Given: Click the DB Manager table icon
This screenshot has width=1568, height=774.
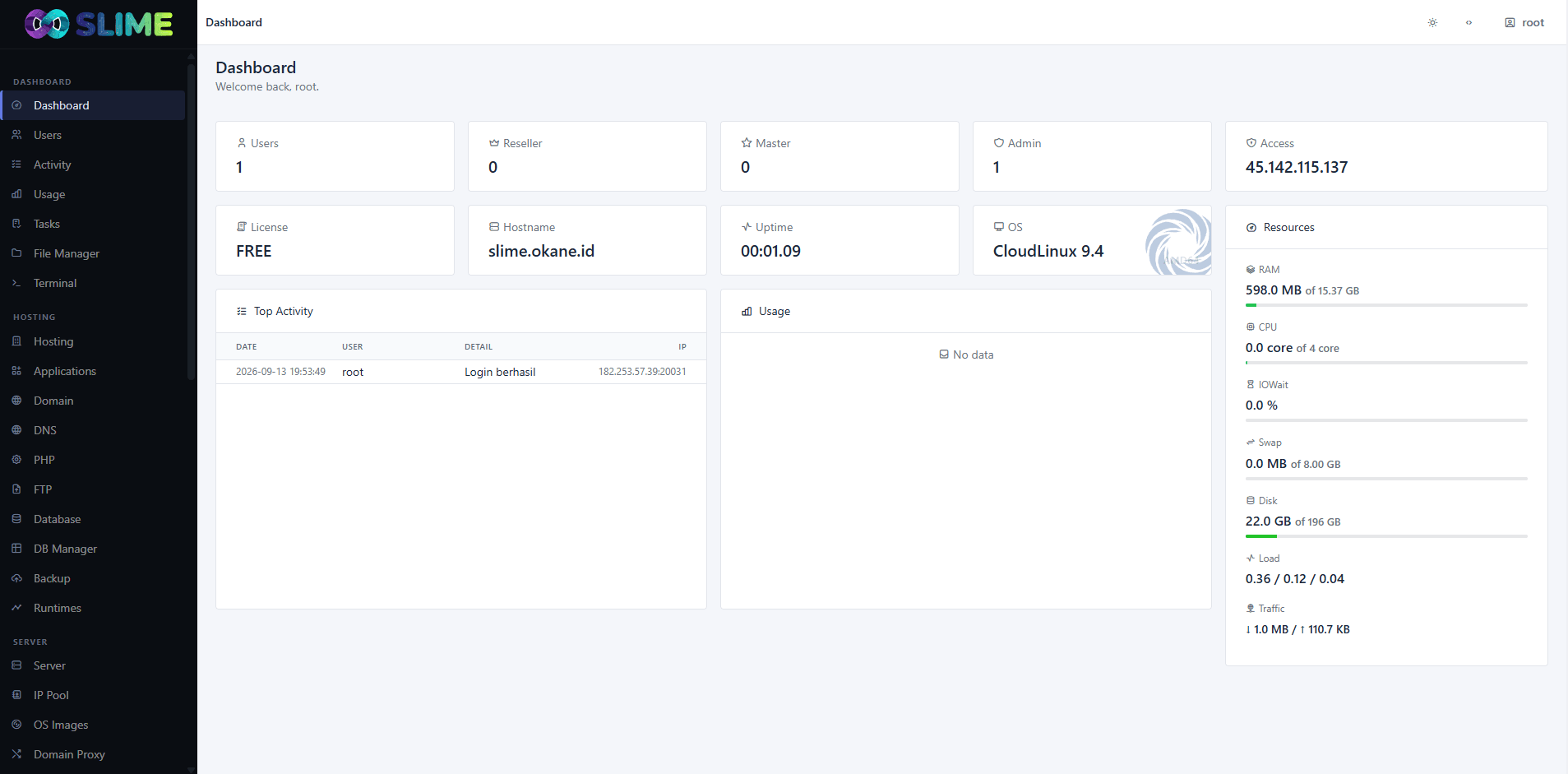Looking at the screenshot, I should 16,549.
